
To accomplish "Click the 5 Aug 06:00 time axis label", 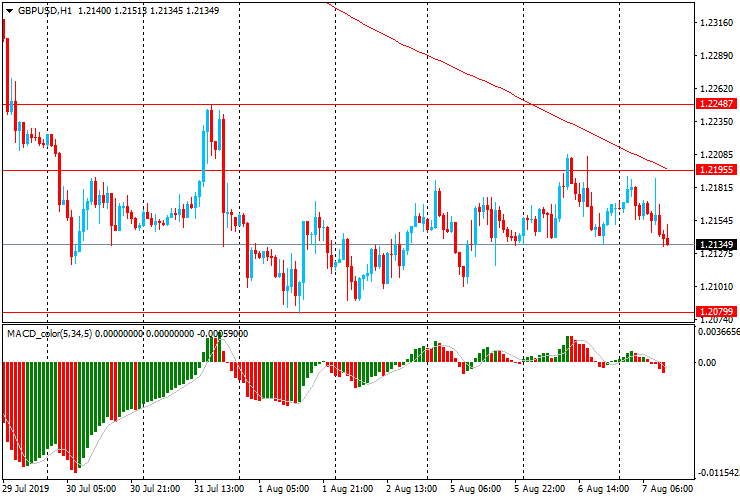I will click(x=475, y=489).
